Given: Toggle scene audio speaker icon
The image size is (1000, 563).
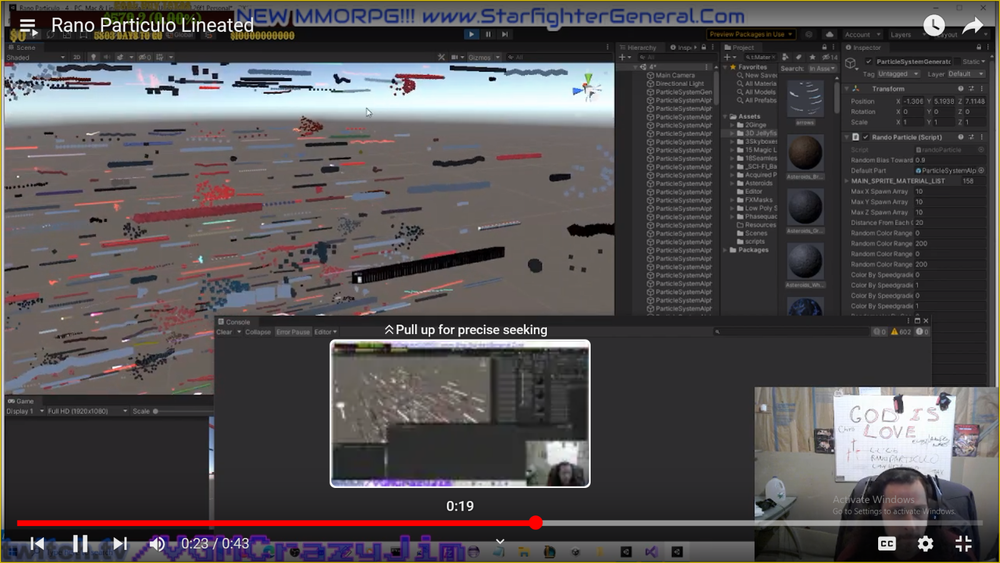Looking at the screenshot, I should [x=106, y=57].
